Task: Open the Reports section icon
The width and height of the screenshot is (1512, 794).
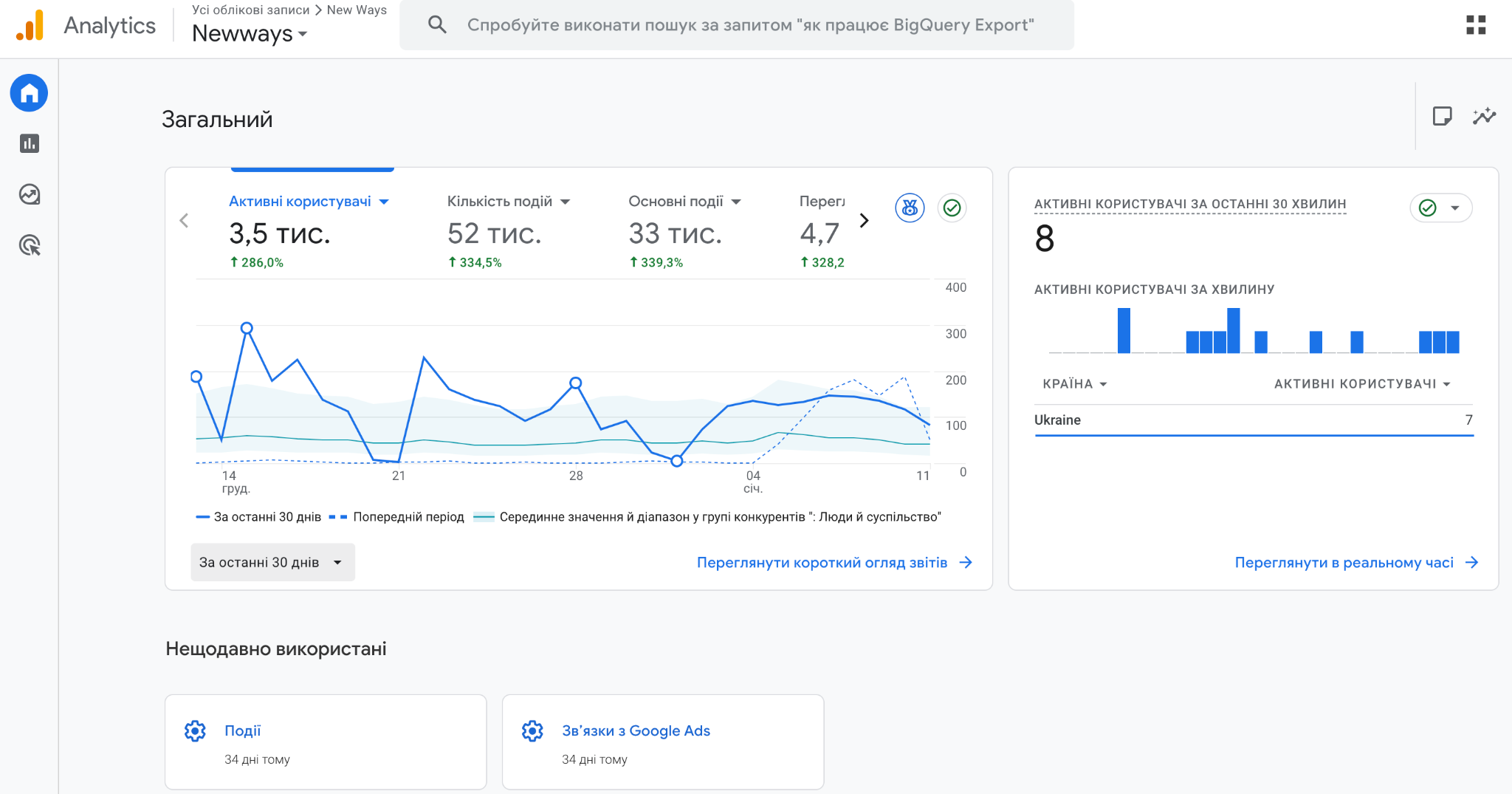Action: 29,143
